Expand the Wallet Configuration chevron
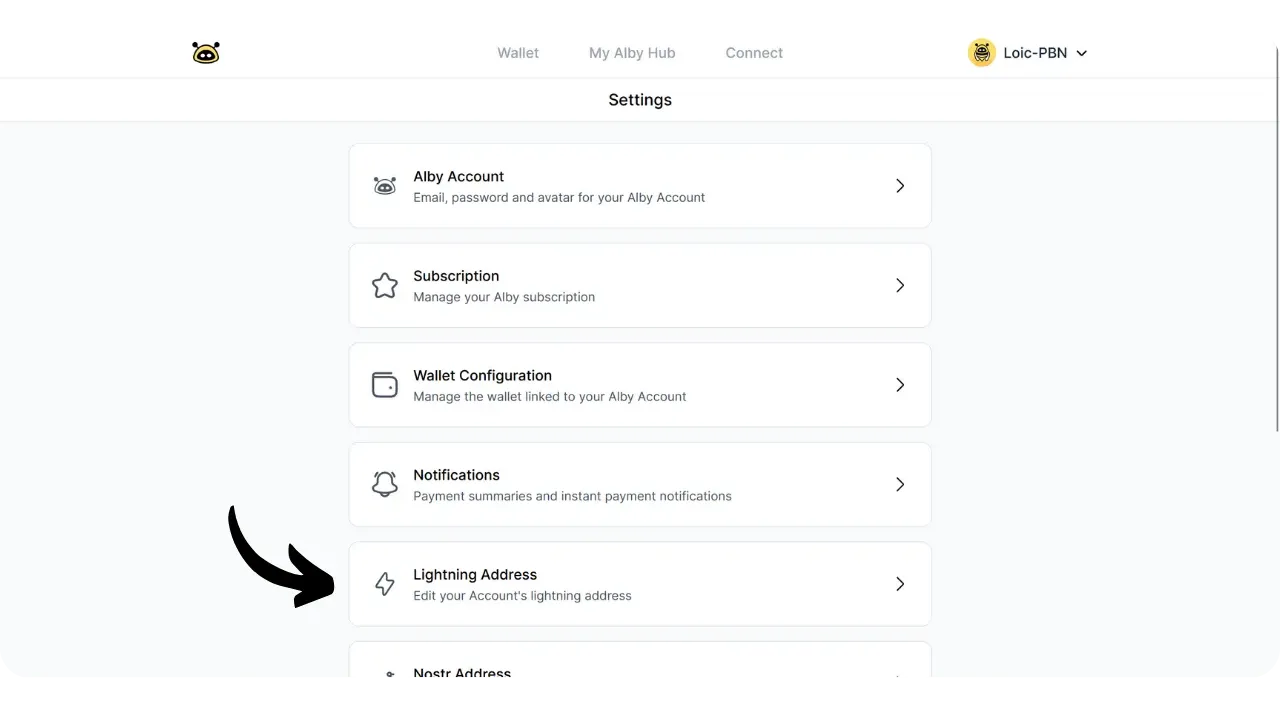 (x=900, y=385)
